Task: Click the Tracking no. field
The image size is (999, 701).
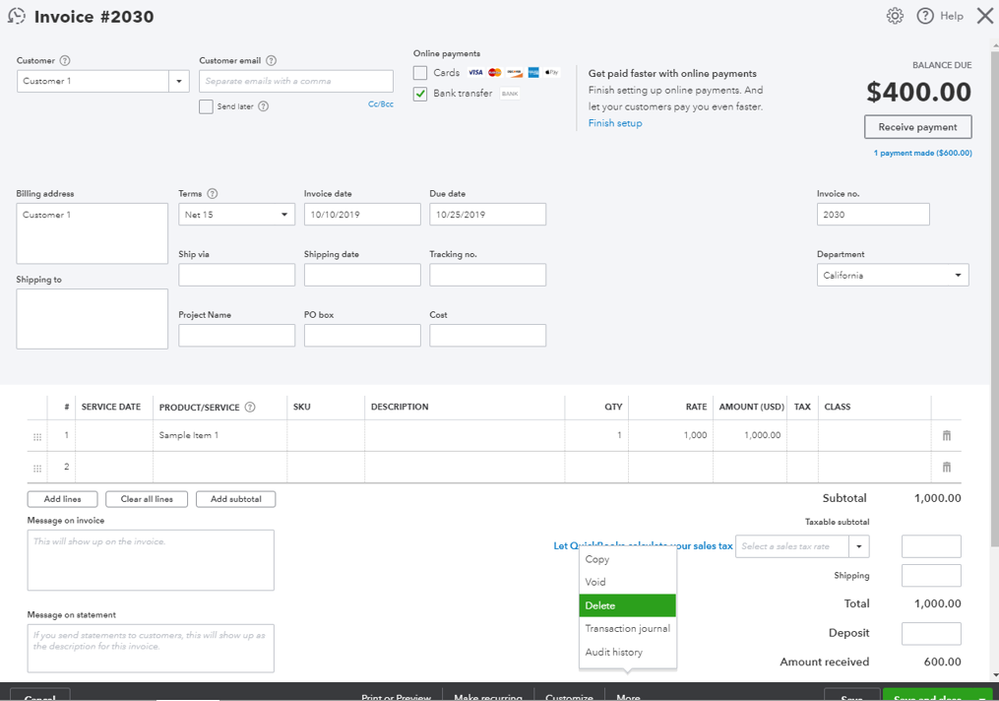Action: (487, 275)
